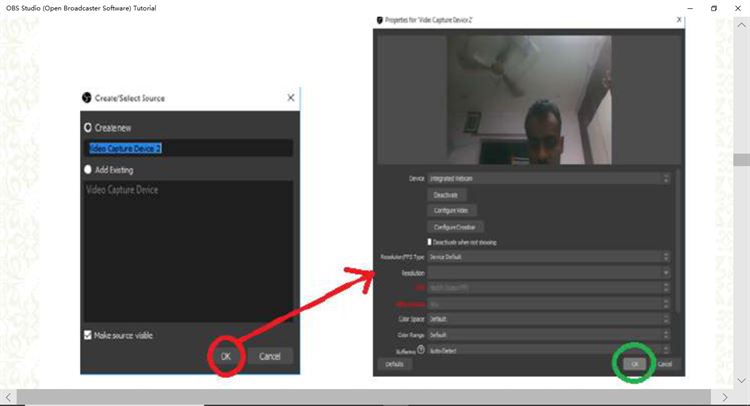Click the webcam preview image
This screenshot has height=406, width=750.
[x=529, y=100]
